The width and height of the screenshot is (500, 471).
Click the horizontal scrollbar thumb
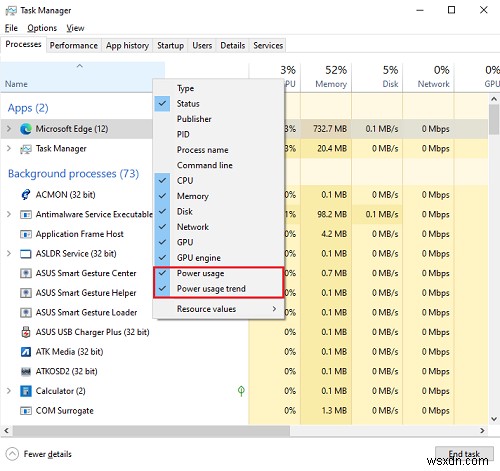click(x=151, y=430)
